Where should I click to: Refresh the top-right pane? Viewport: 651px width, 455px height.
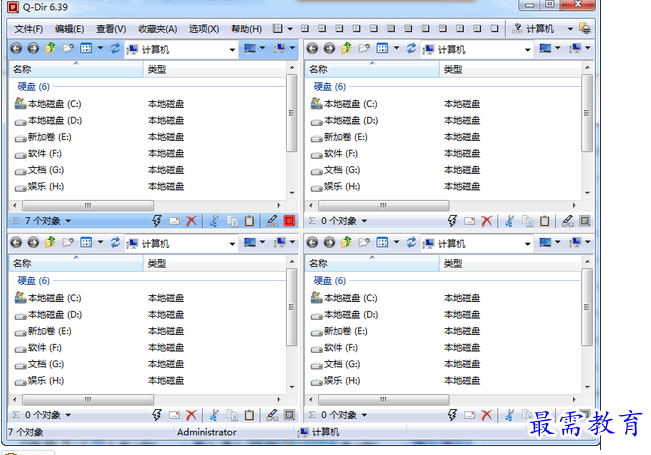coord(411,49)
